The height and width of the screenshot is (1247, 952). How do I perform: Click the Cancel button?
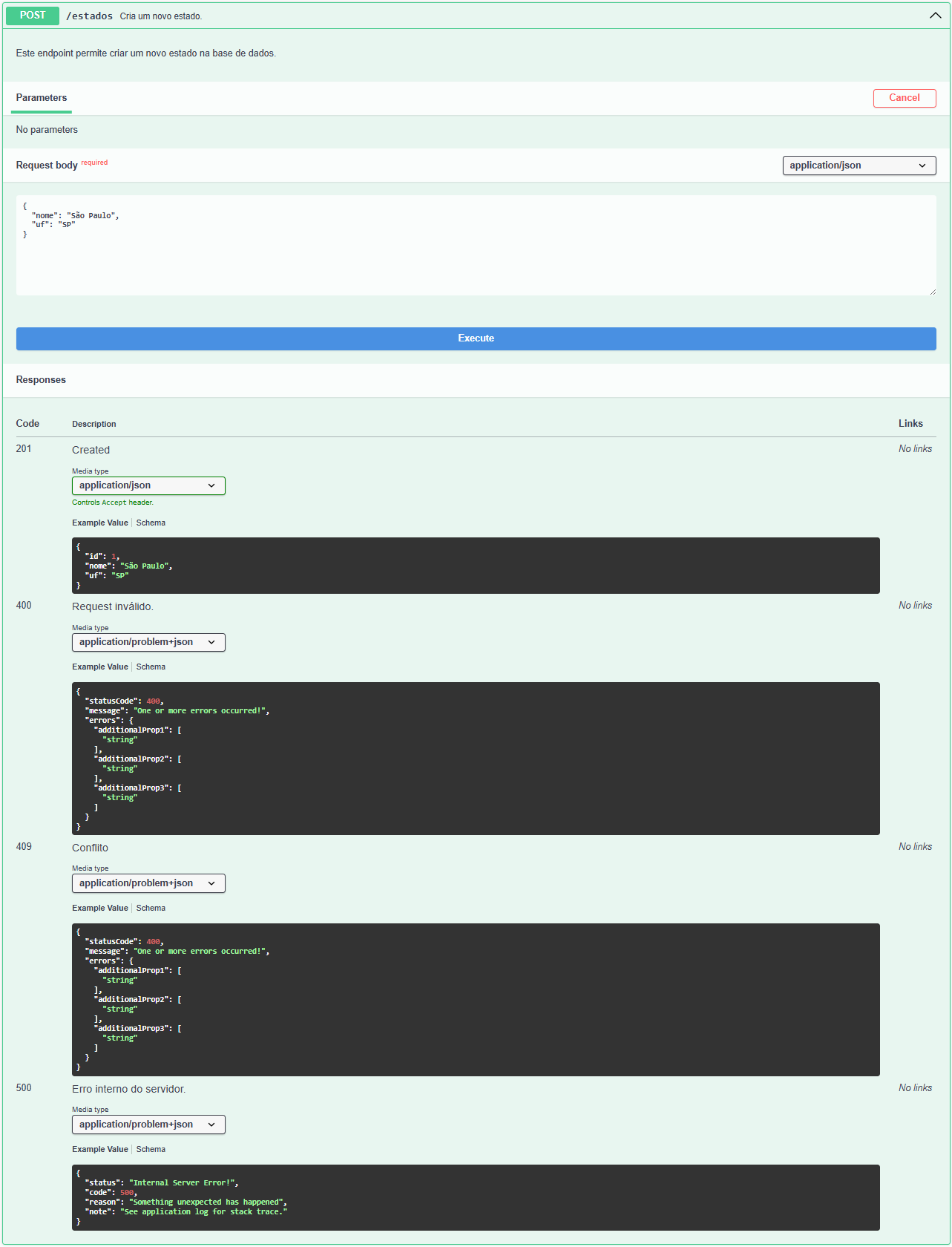tap(905, 98)
